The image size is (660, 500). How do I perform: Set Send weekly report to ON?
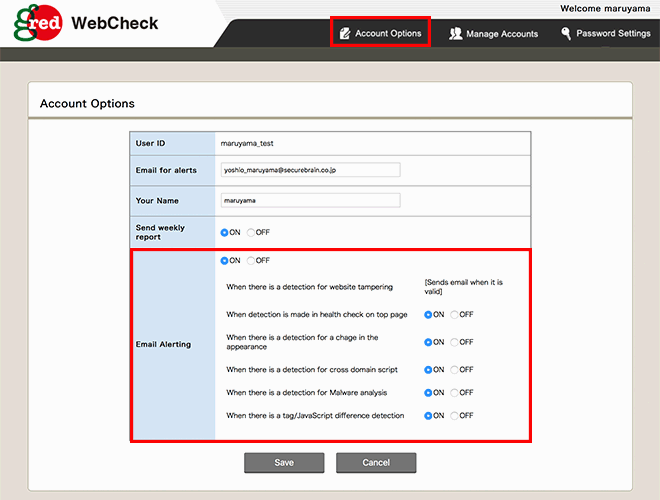point(225,232)
